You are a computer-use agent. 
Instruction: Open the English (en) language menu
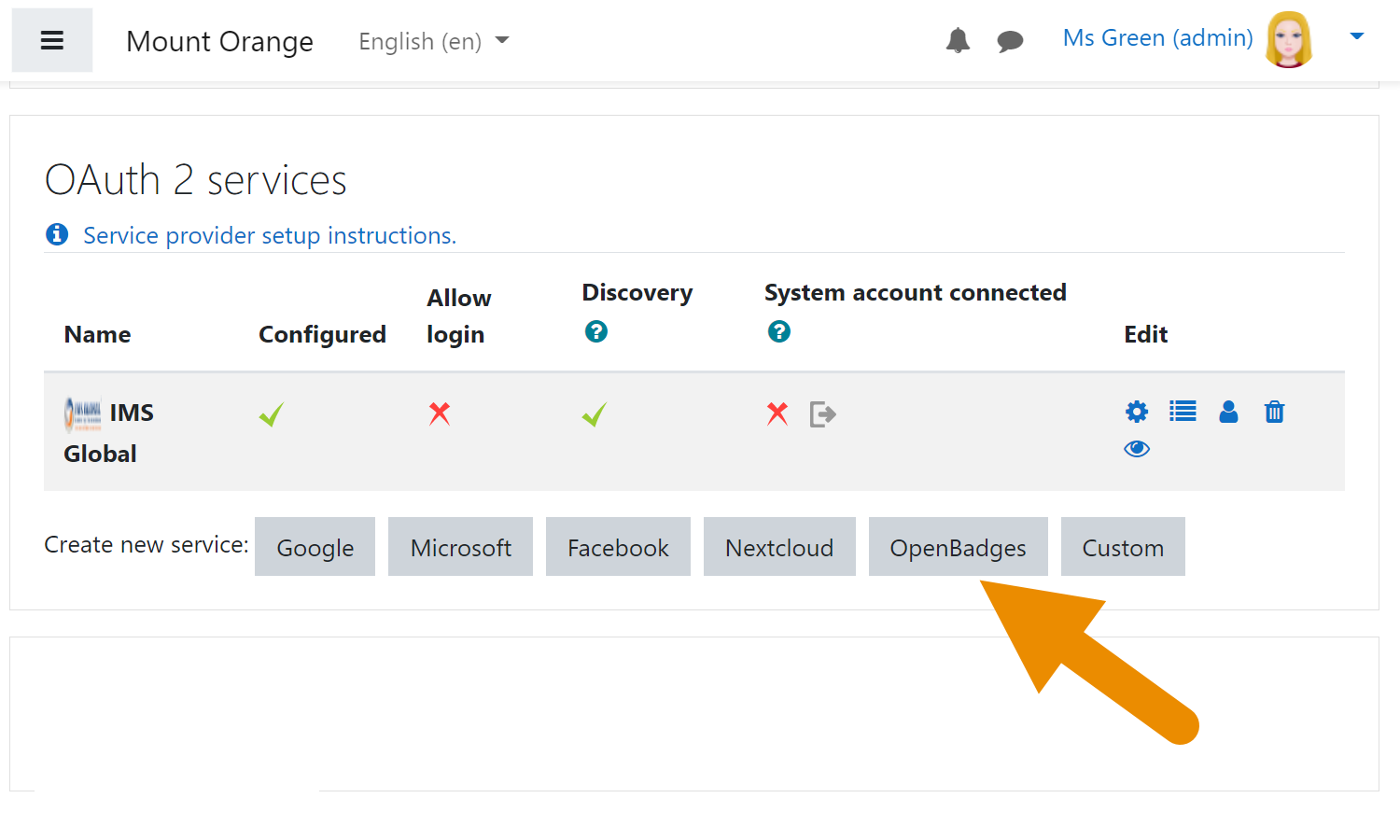tap(434, 41)
